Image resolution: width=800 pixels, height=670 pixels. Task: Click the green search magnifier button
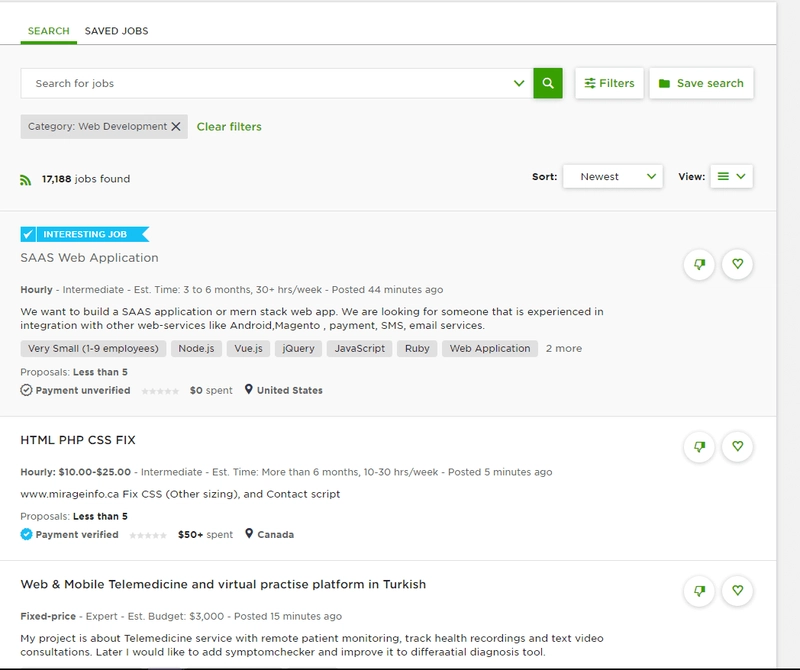(x=547, y=83)
